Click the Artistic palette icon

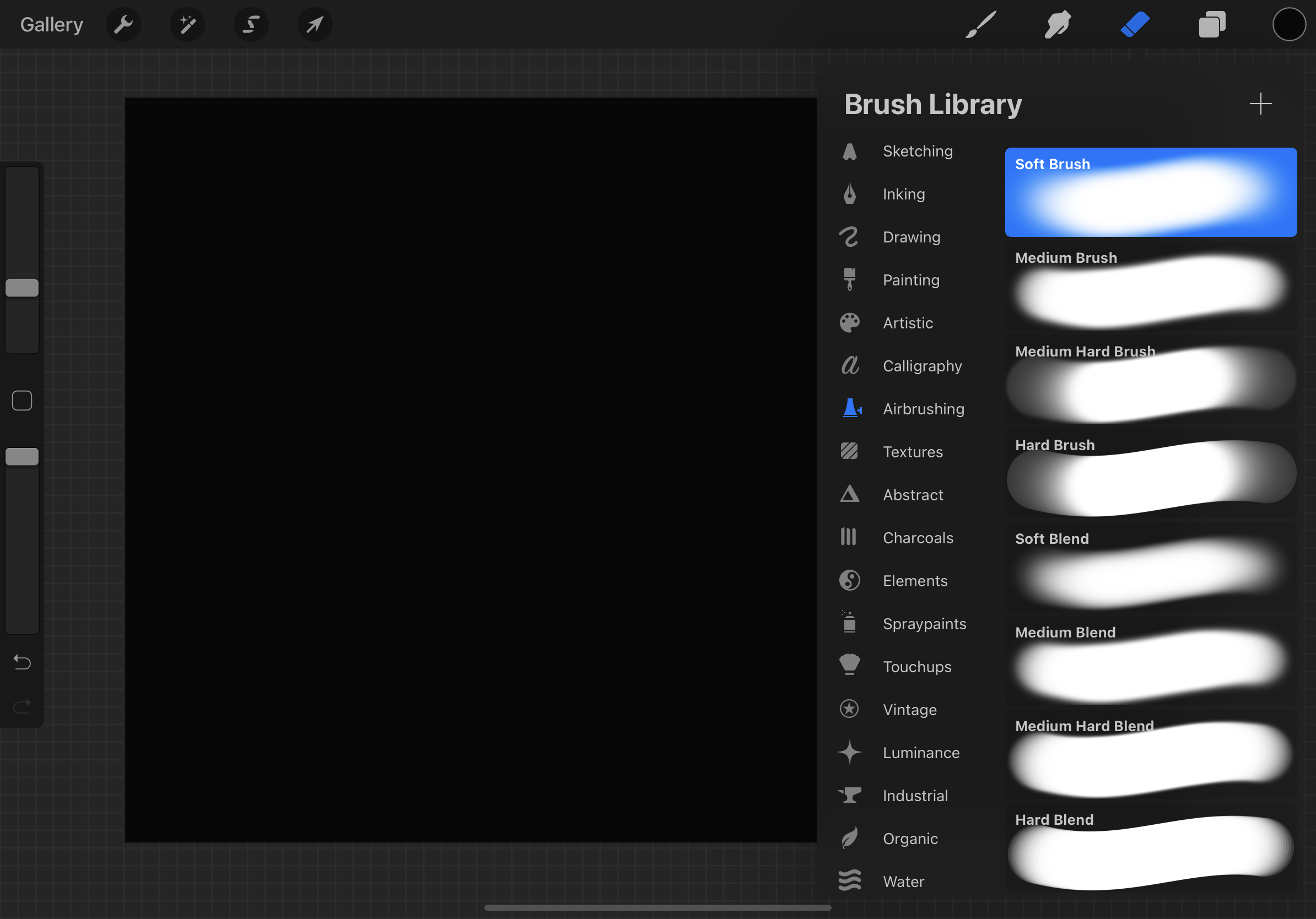tap(849, 322)
